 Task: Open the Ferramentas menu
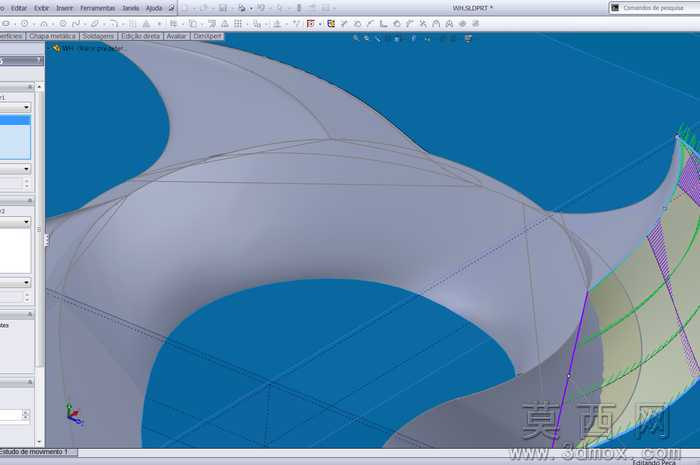98,8
